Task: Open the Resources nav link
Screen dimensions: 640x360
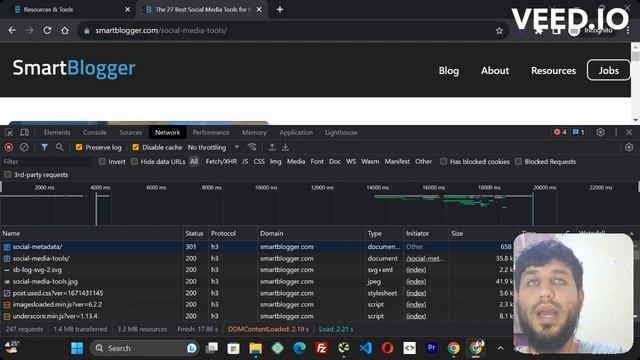Action: click(553, 71)
